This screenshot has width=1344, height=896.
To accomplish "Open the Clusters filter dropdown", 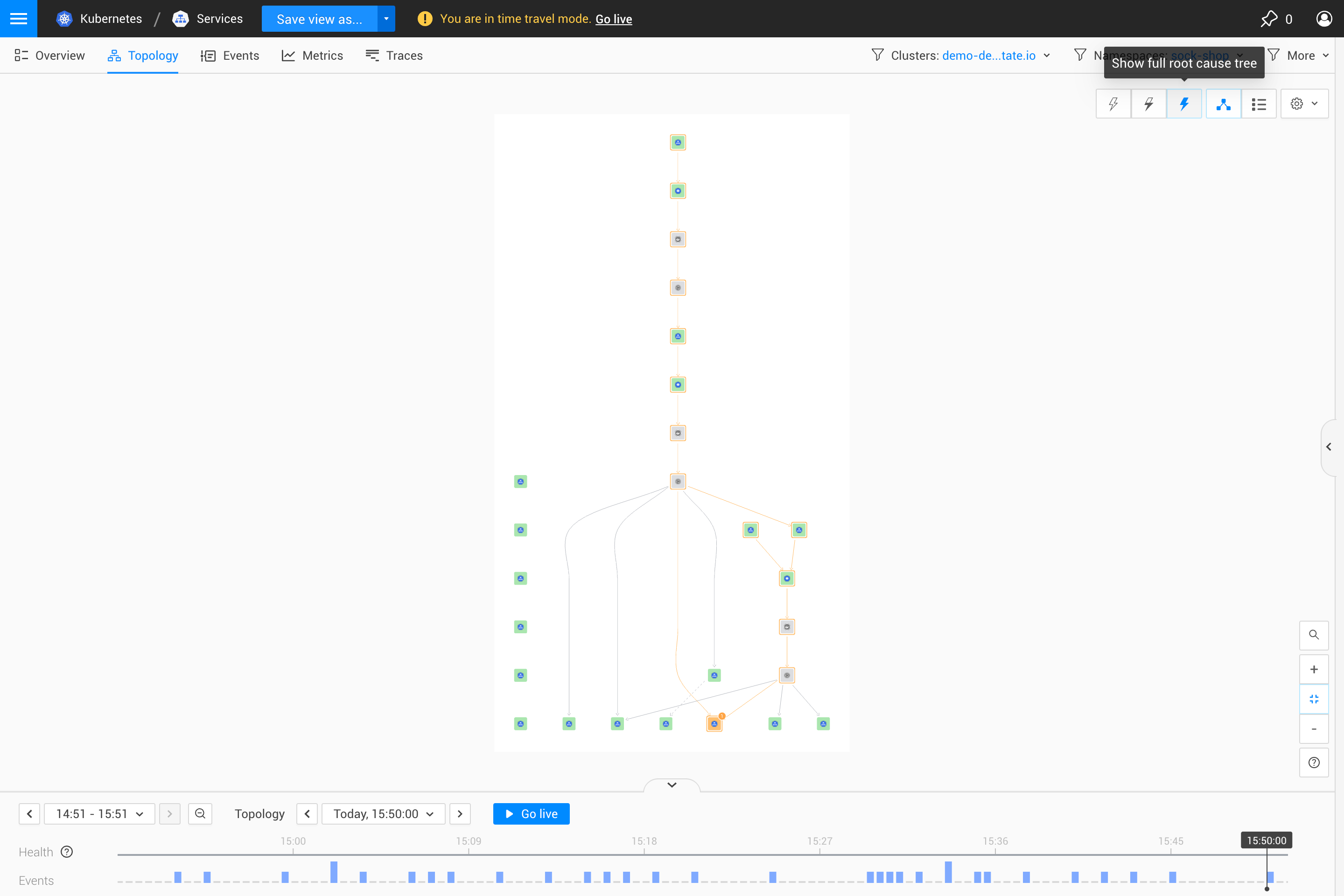I will pyautogui.click(x=962, y=56).
